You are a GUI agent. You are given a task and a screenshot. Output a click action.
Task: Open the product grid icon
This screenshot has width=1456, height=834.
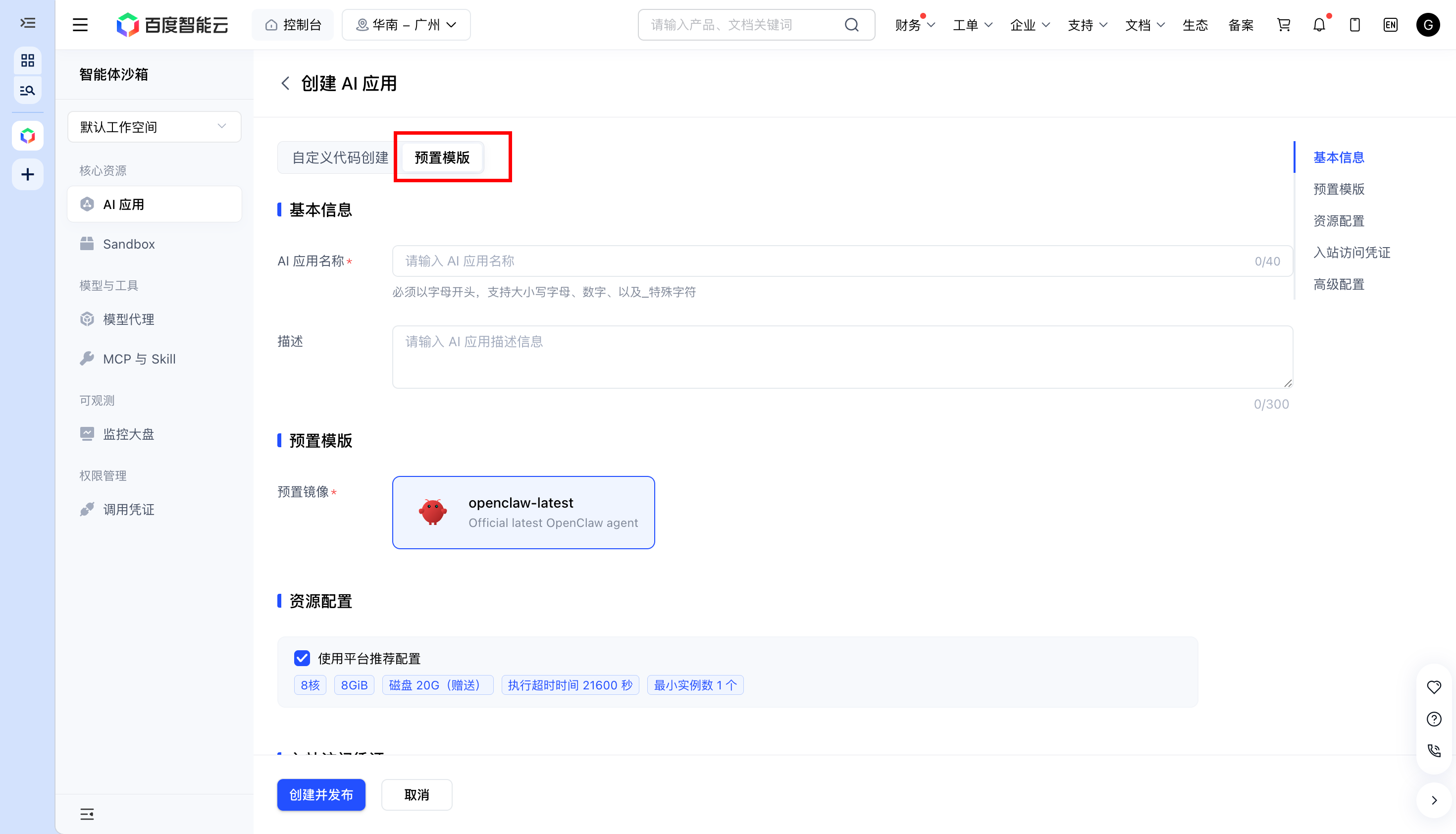click(x=28, y=60)
